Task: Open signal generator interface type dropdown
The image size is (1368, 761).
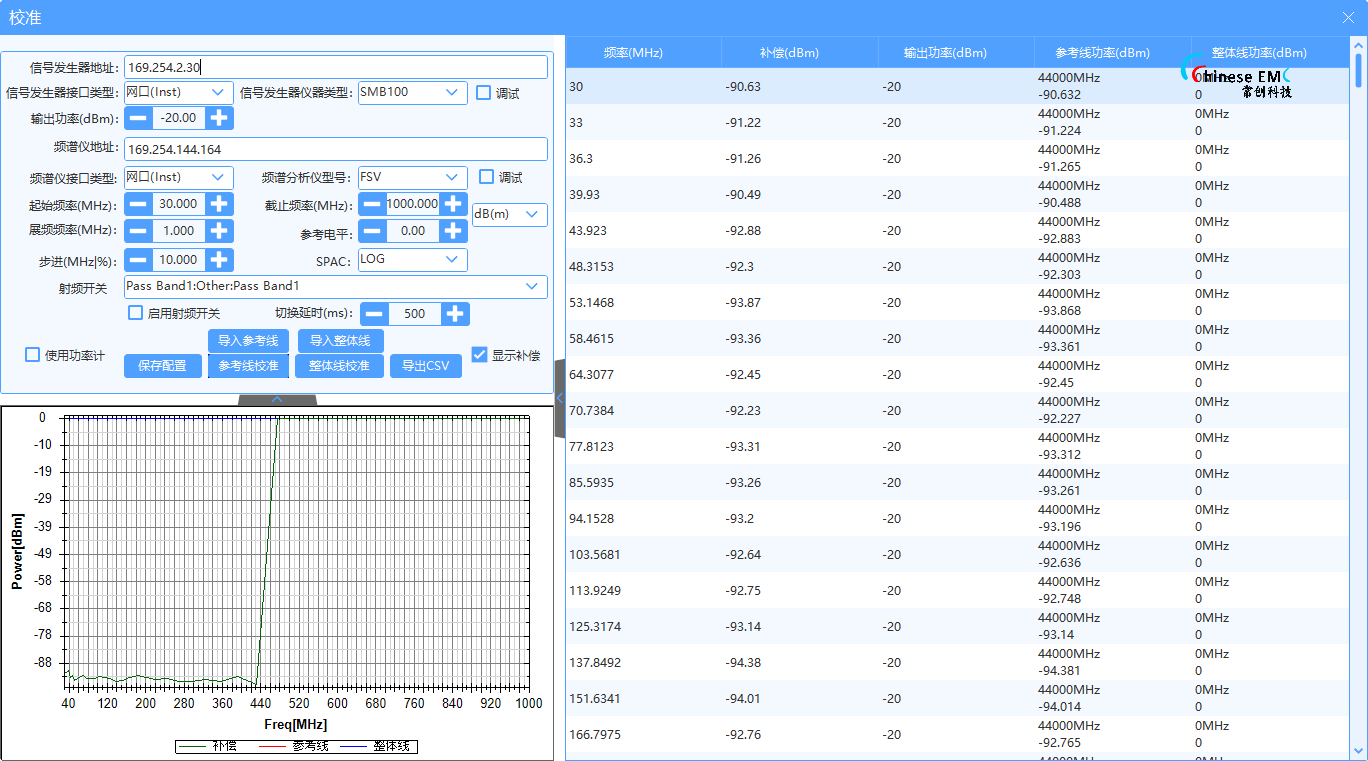Action: coord(179,93)
